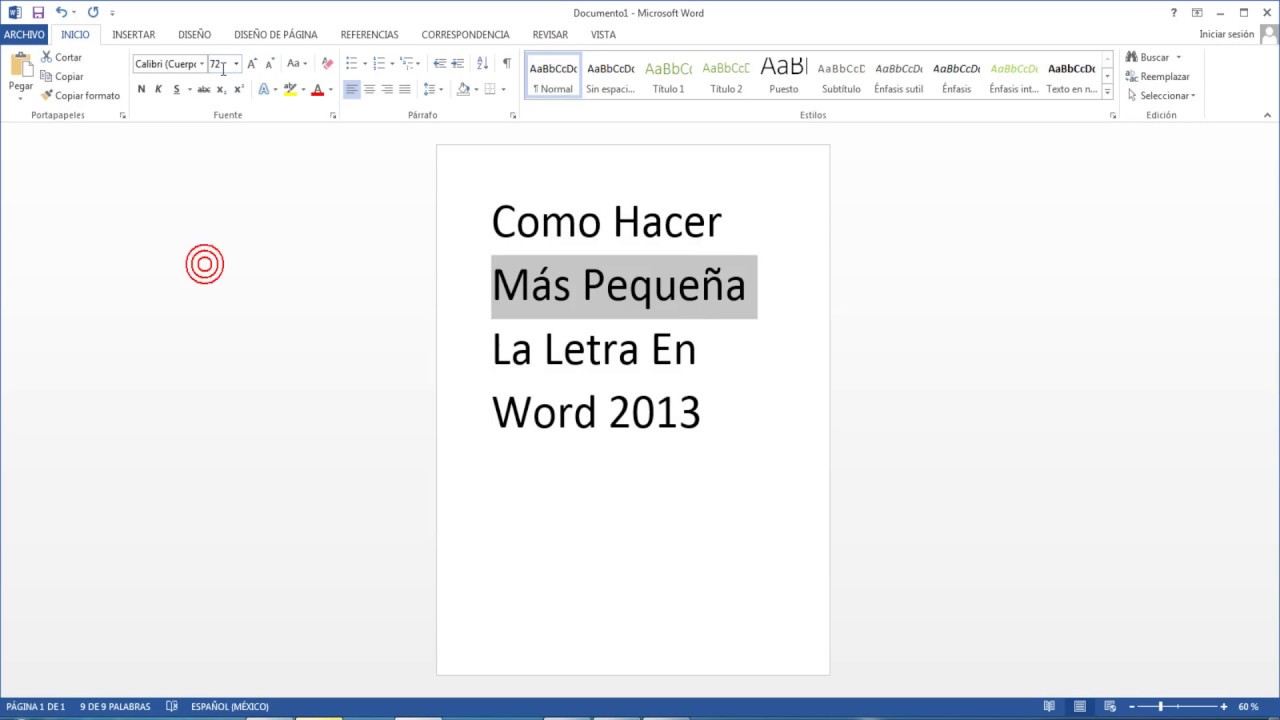Open the ARCHIVO tab
Image resolution: width=1280 pixels, height=720 pixels.
24,35
